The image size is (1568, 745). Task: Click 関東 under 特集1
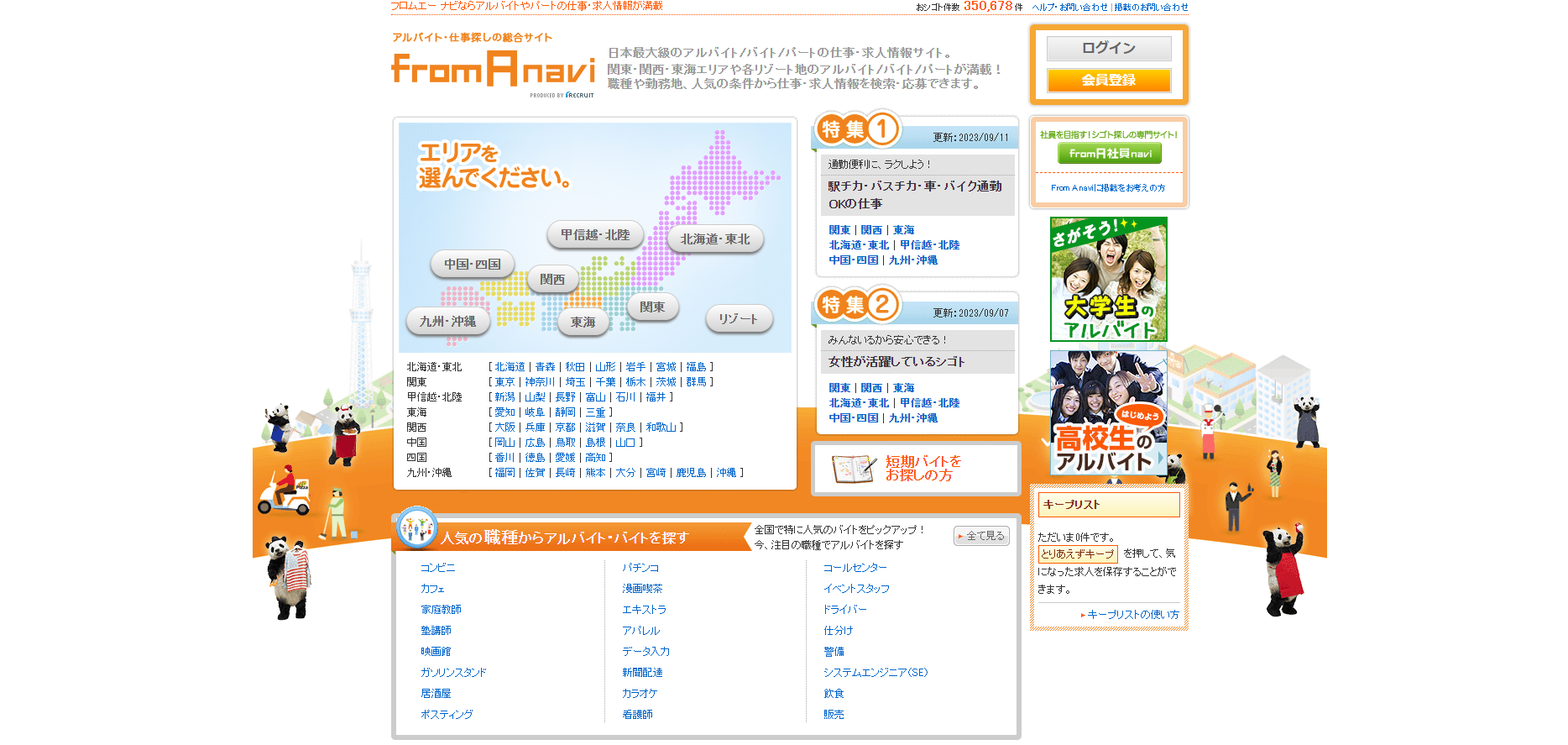(839, 230)
